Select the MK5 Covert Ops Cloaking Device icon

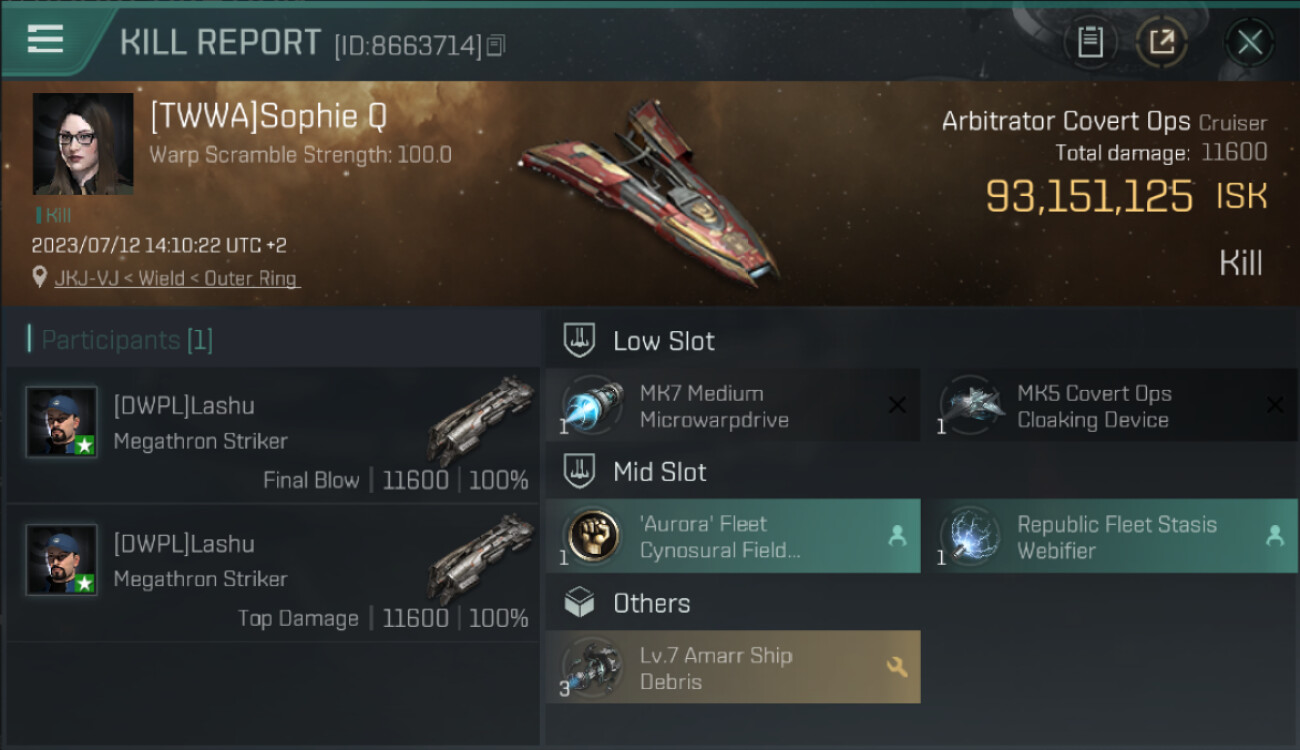971,406
